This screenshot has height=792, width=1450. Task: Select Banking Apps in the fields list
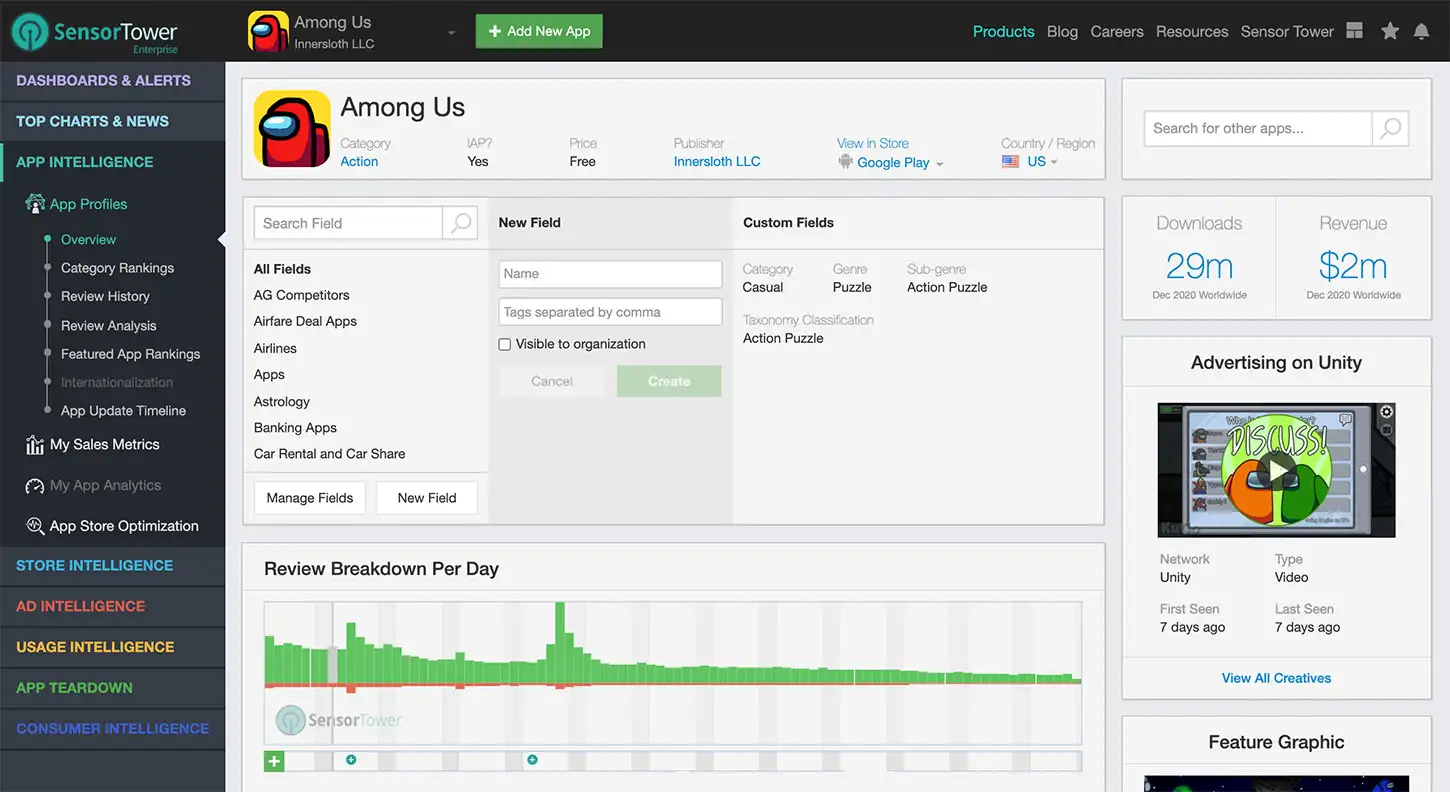(x=295, y=427)
